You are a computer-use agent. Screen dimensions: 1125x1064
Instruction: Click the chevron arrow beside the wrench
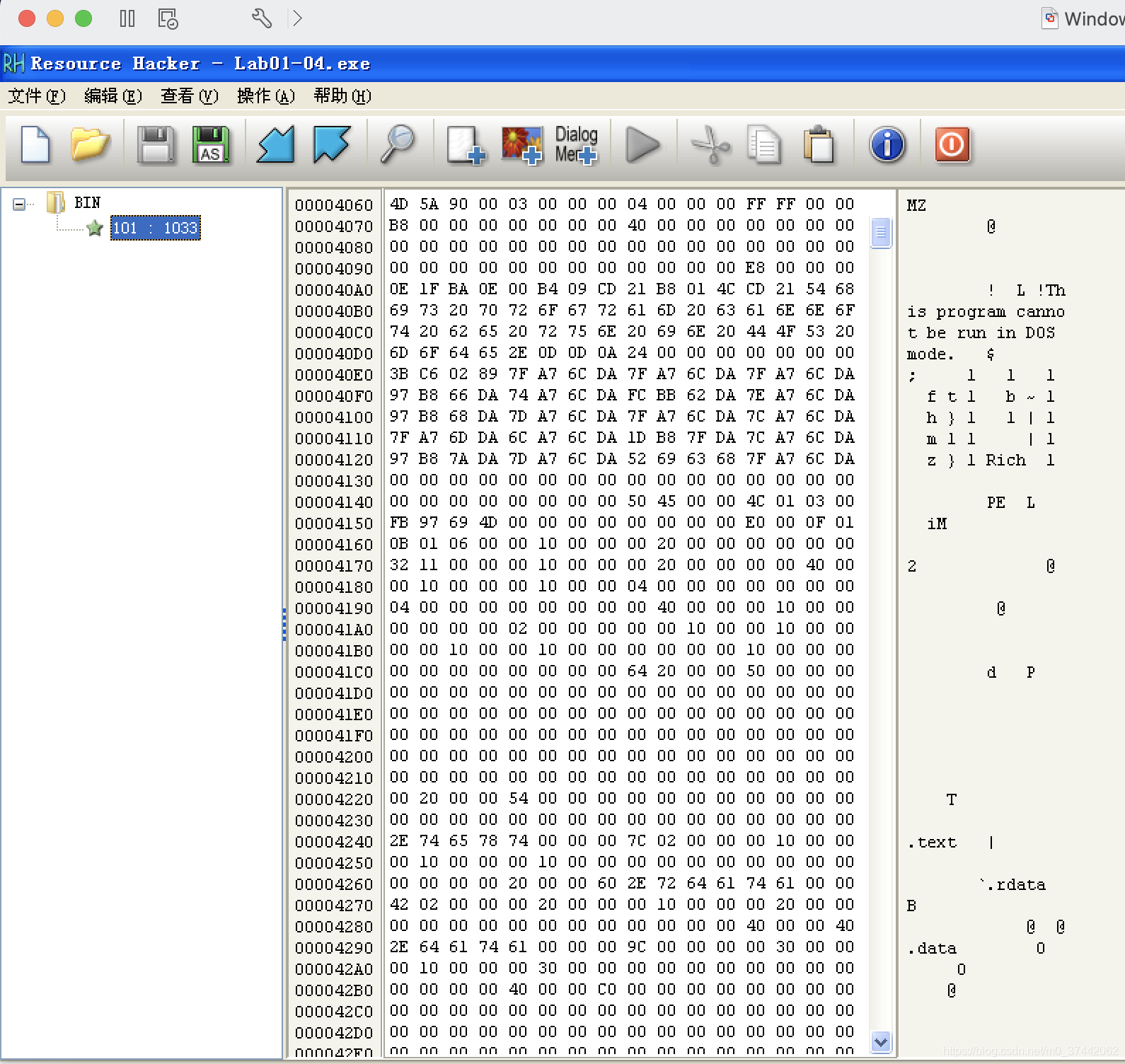[x=298, y=18]
